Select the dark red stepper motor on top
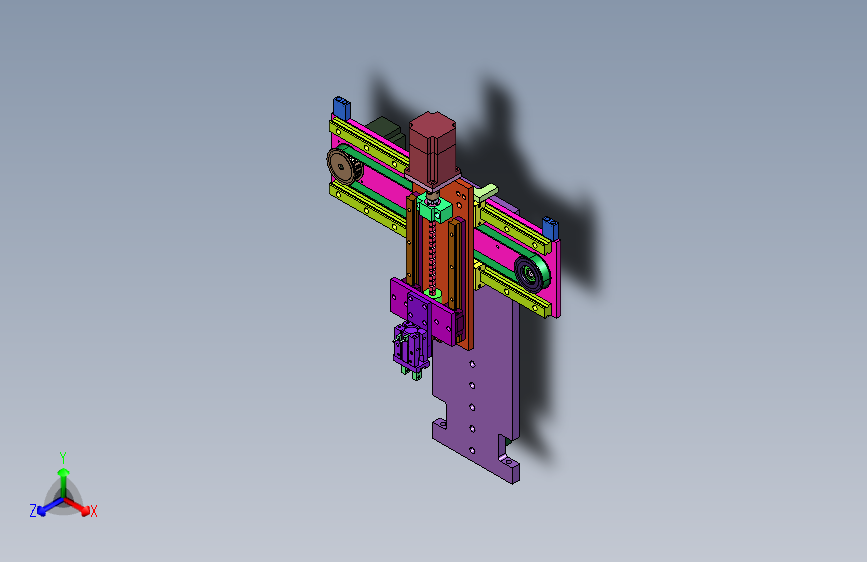Screen dimensions: 867x562 coord(432,147)
